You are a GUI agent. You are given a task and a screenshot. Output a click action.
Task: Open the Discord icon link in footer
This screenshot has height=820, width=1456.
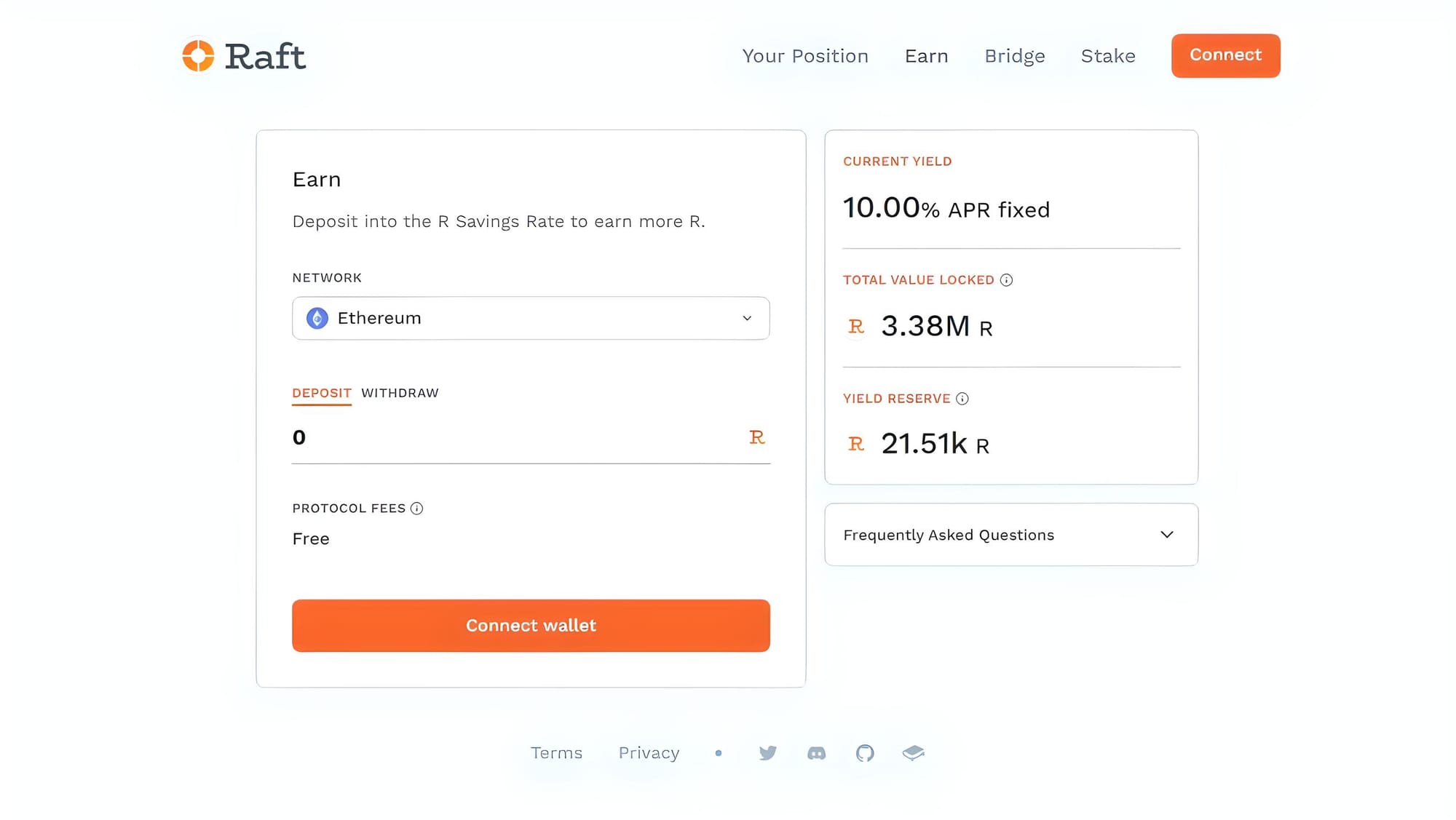tap(816, 753)
